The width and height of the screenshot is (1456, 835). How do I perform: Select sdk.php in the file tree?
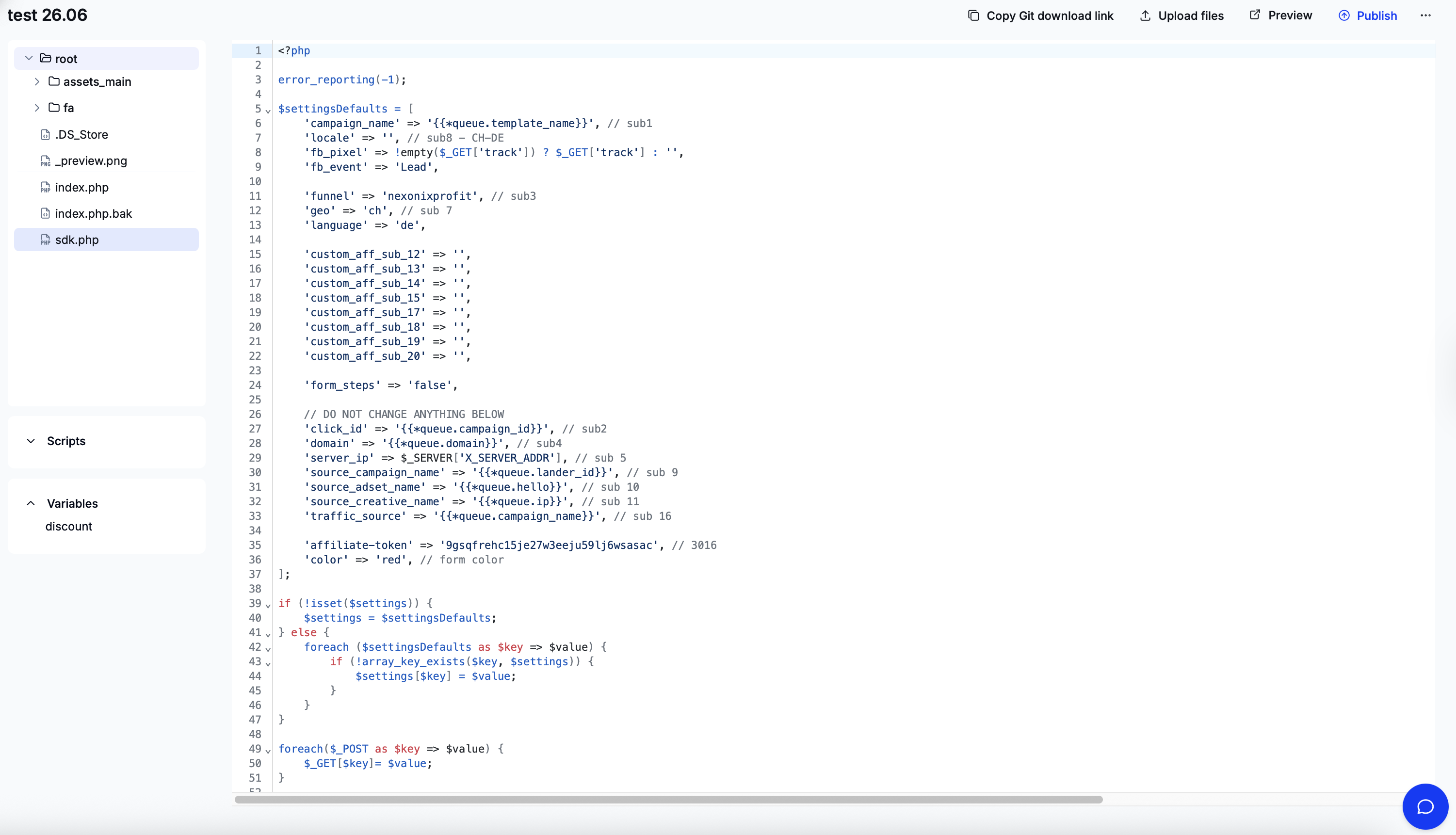click(106, 240)
